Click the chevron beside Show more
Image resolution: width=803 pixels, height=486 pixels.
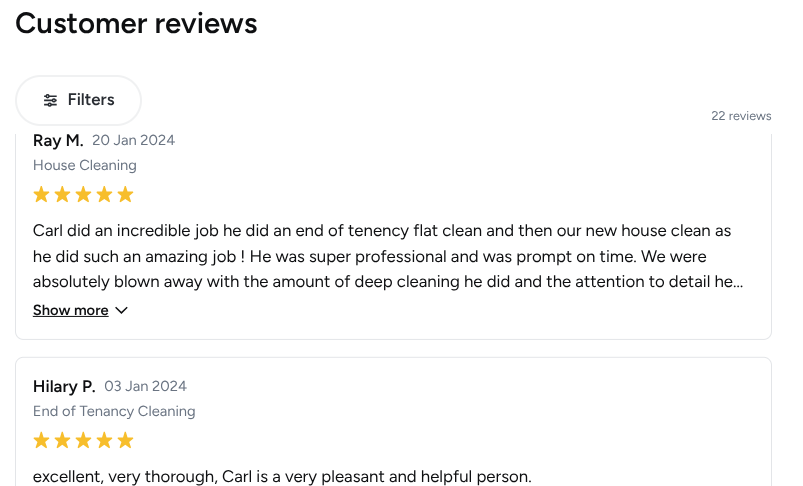tap(121, 310)
